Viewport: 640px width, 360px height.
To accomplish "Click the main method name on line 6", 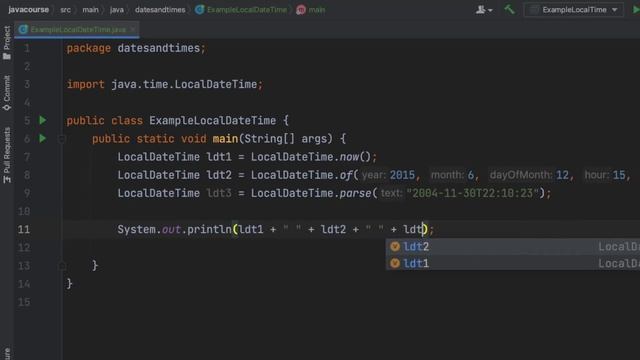I will [225, 139].
